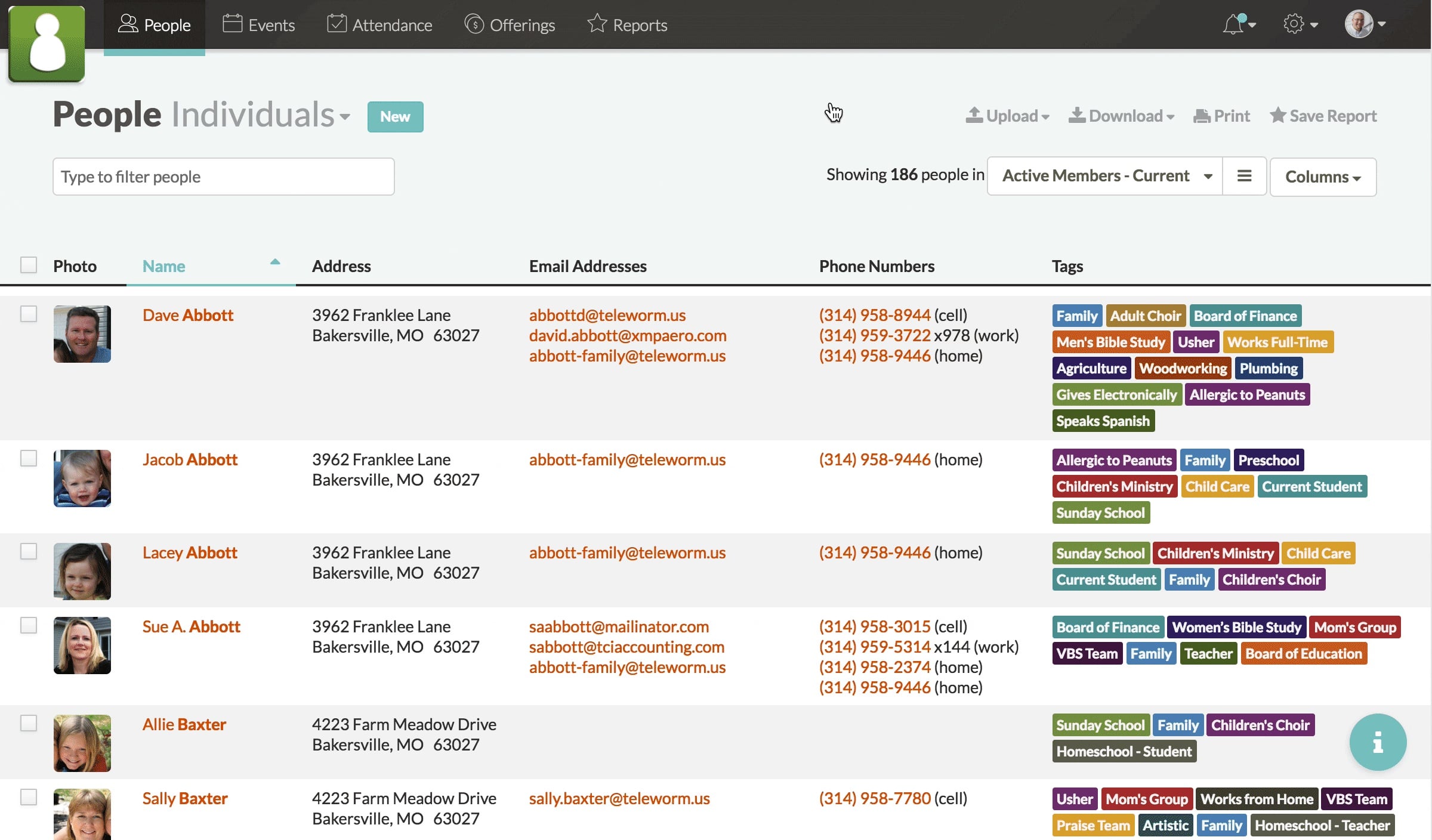
Task: Click the blue info help bubble
Action: [1378, 742]
